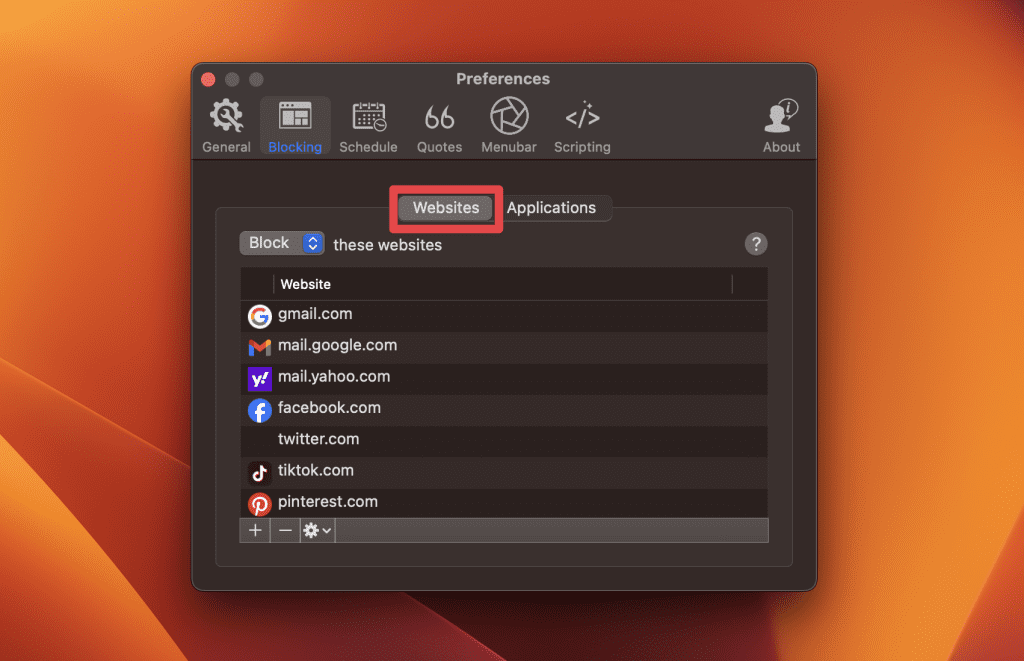Switch to the Websites tab

[x=446, y=208]
